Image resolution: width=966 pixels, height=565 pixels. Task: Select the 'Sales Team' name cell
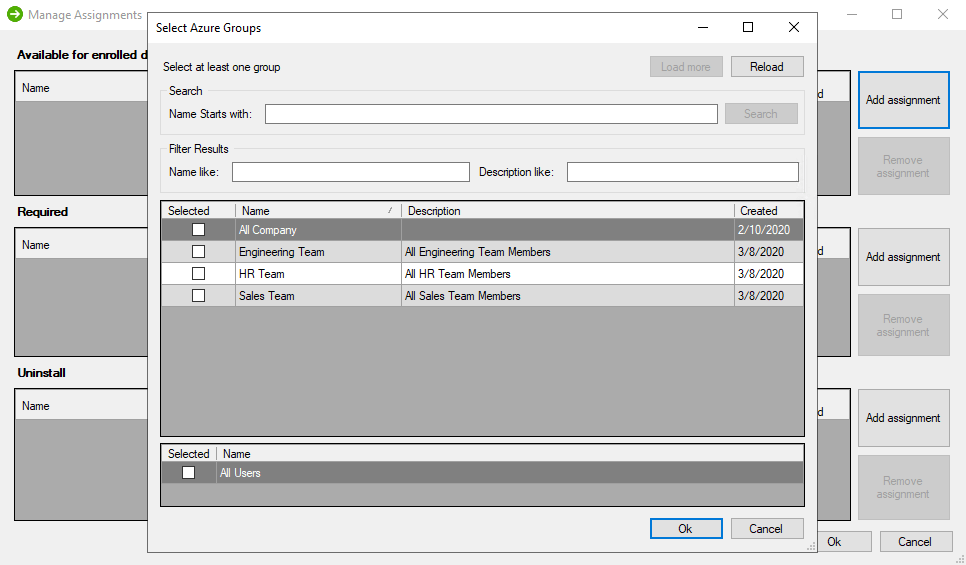coord(319,296)
